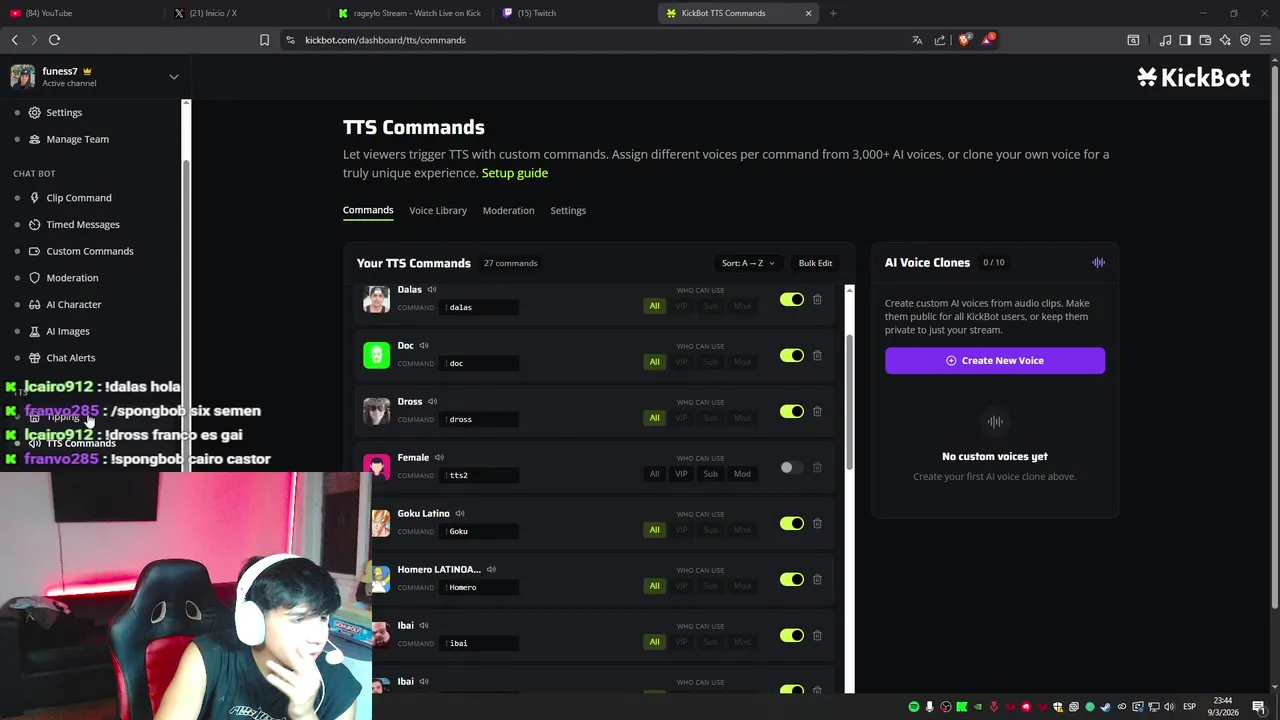
Task: Switch to the Voice Library tab
Action: click(x=438, y=210)
